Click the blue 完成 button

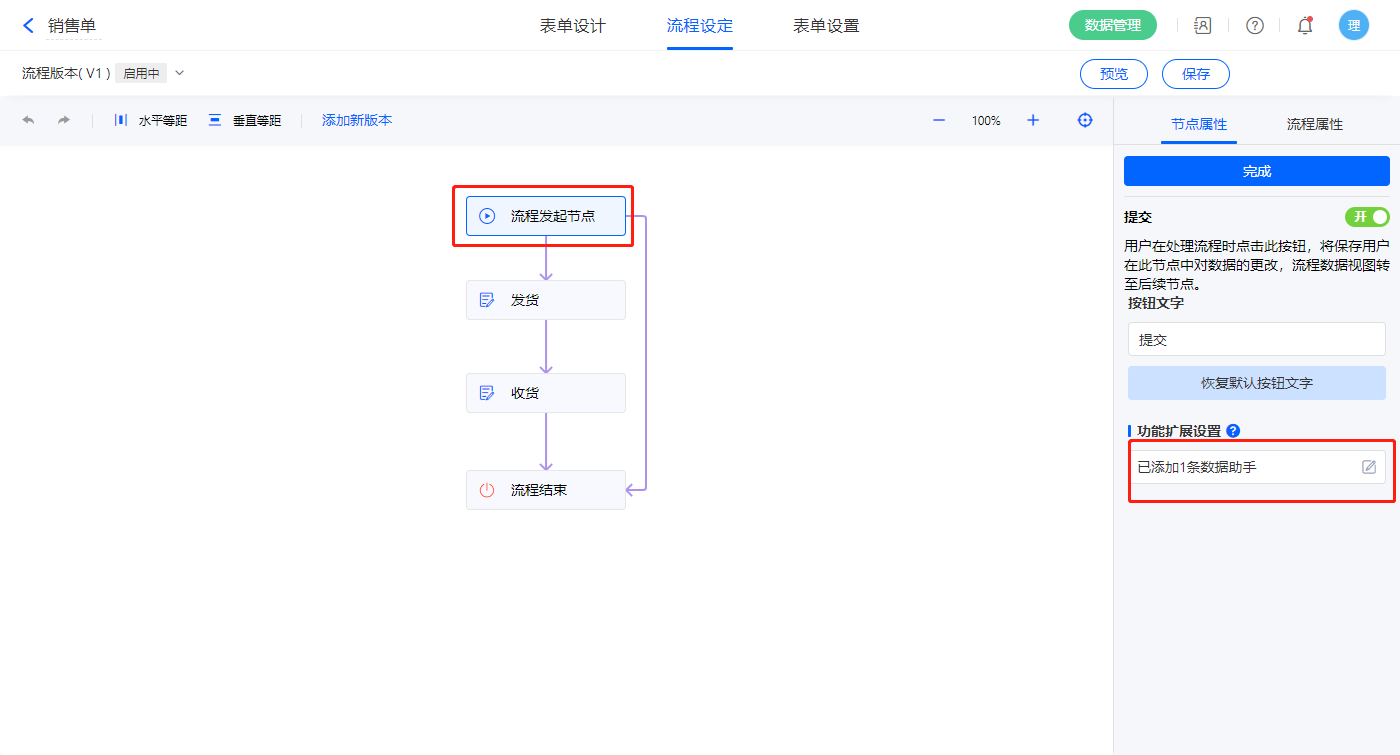coord(1256,171)
